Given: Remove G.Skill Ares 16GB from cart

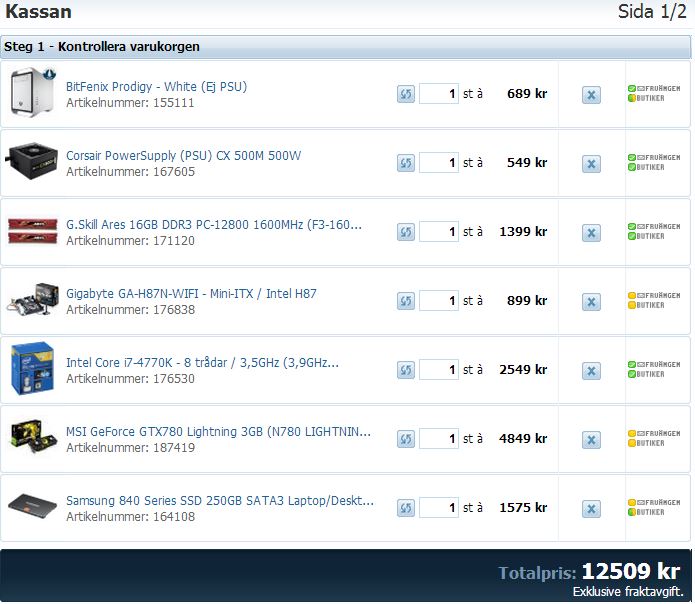Looking at the screenshot, I should click(591, 233).
